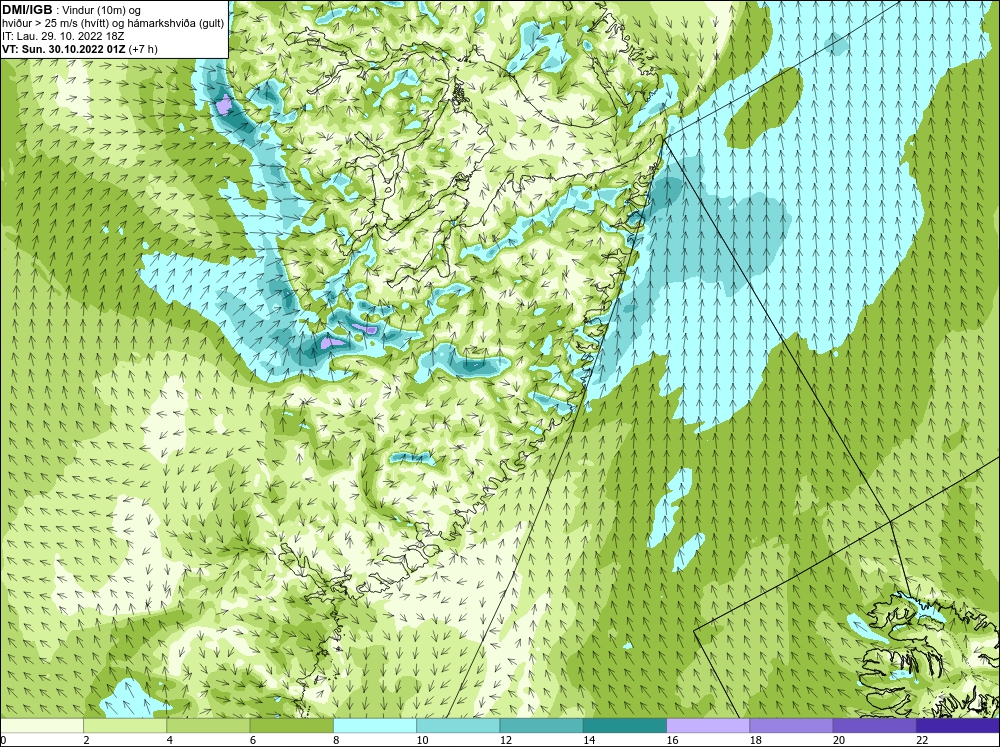
Task: Click the violet 20-22 m/s legend swatch
Action: 874,726
